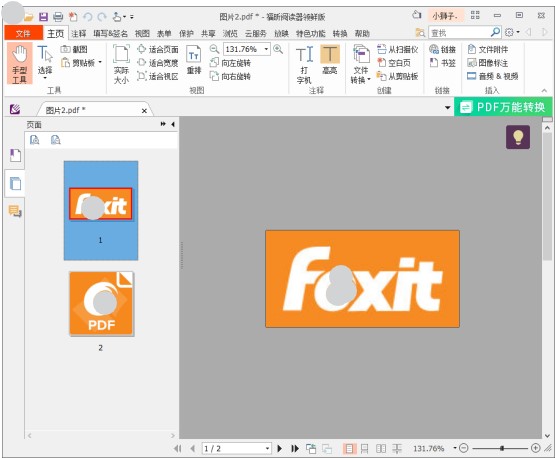Screen dimensions: 555x458
Task: Switch to the Convert (转换) ribbon tab
Action: pos(340,34)
